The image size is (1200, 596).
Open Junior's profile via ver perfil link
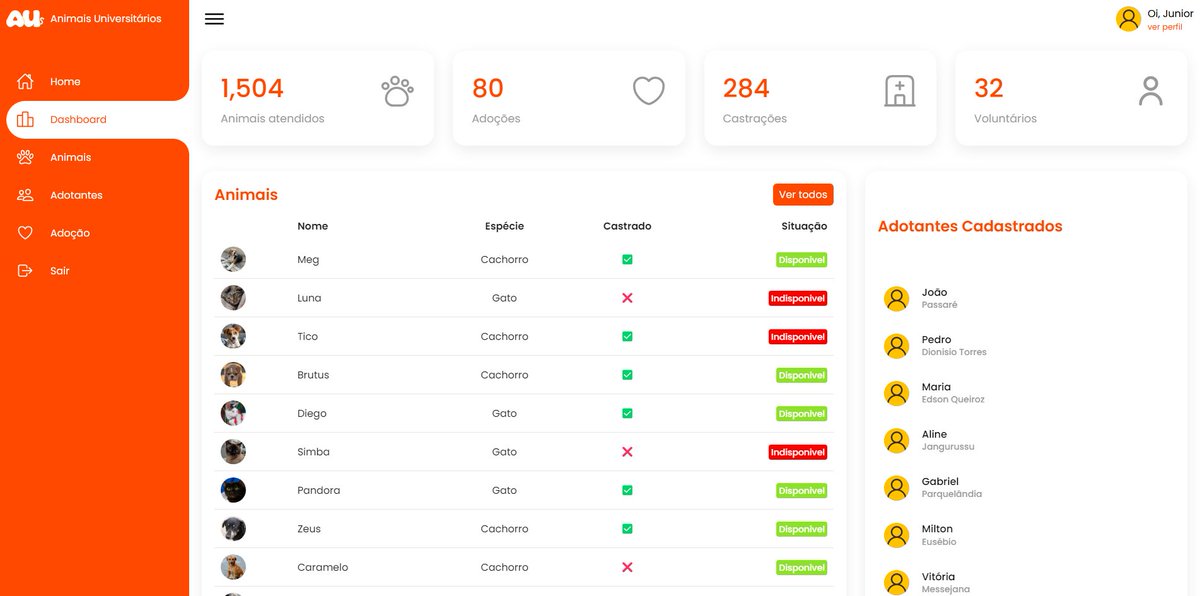(1163, 26)
